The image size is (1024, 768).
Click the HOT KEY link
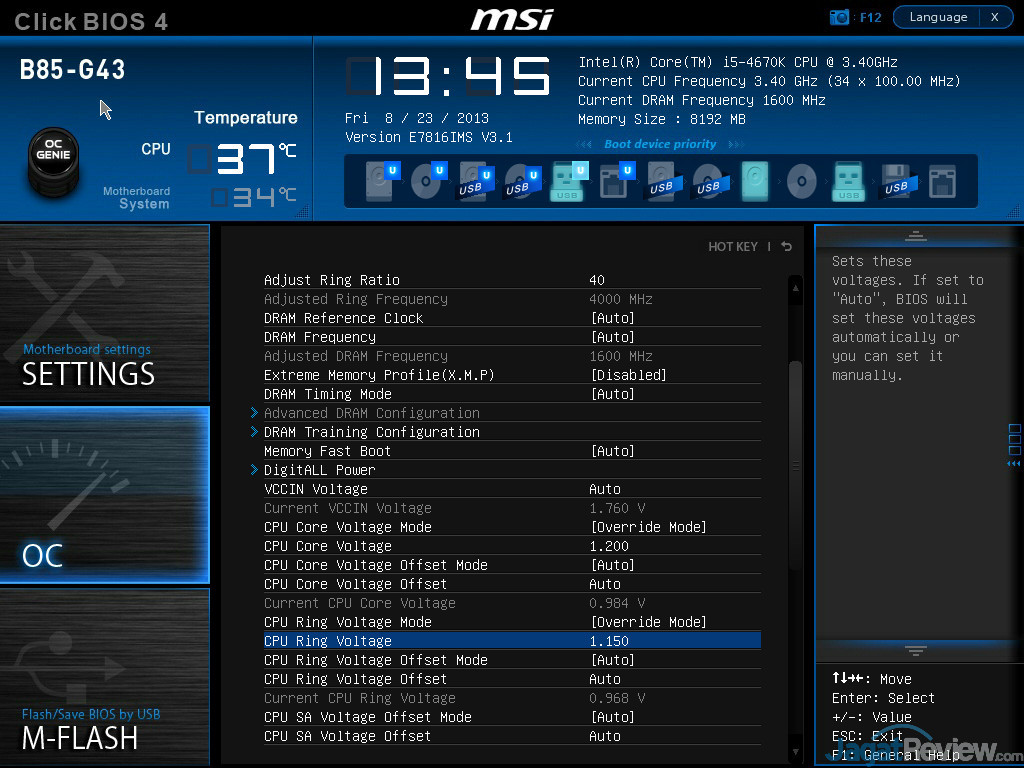pos(733,246)
